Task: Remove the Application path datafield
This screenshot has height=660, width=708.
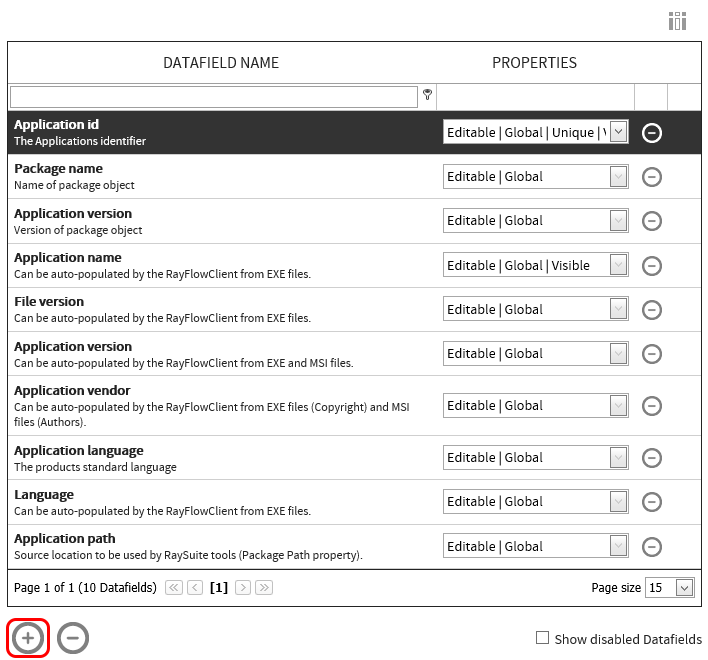Action: click(652, 547)
